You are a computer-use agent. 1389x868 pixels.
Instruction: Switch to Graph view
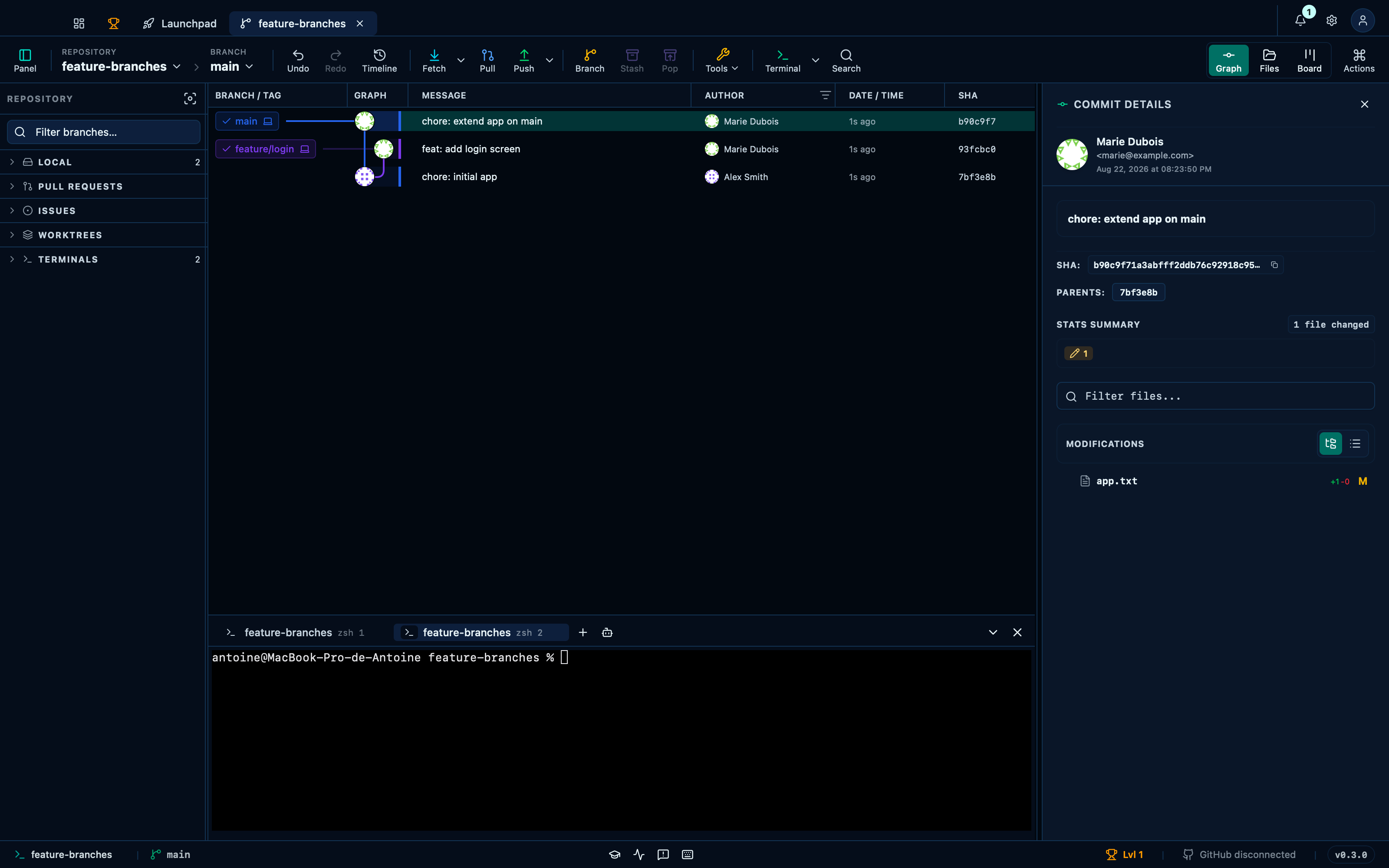(1228, 60)
